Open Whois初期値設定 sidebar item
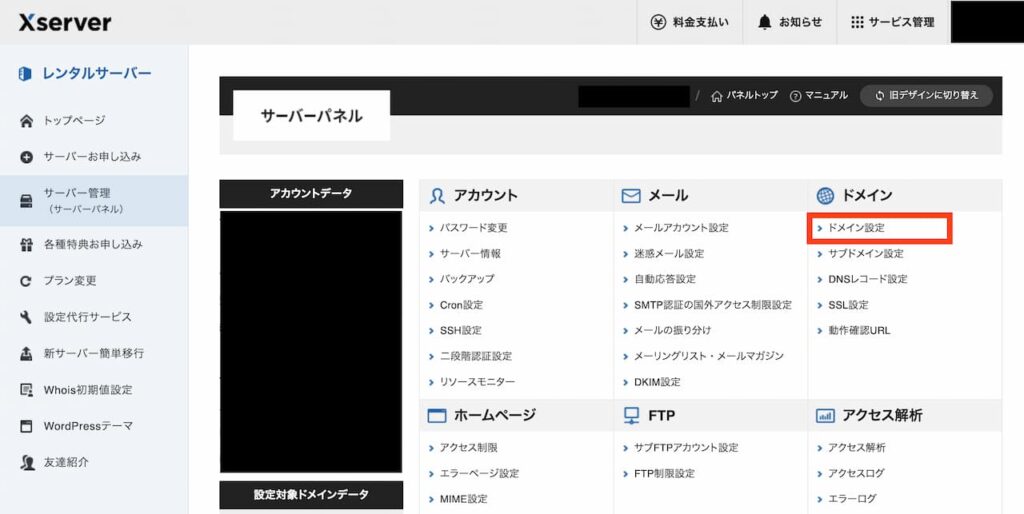The image size is (1024, 514). click(x=87, y=390)
